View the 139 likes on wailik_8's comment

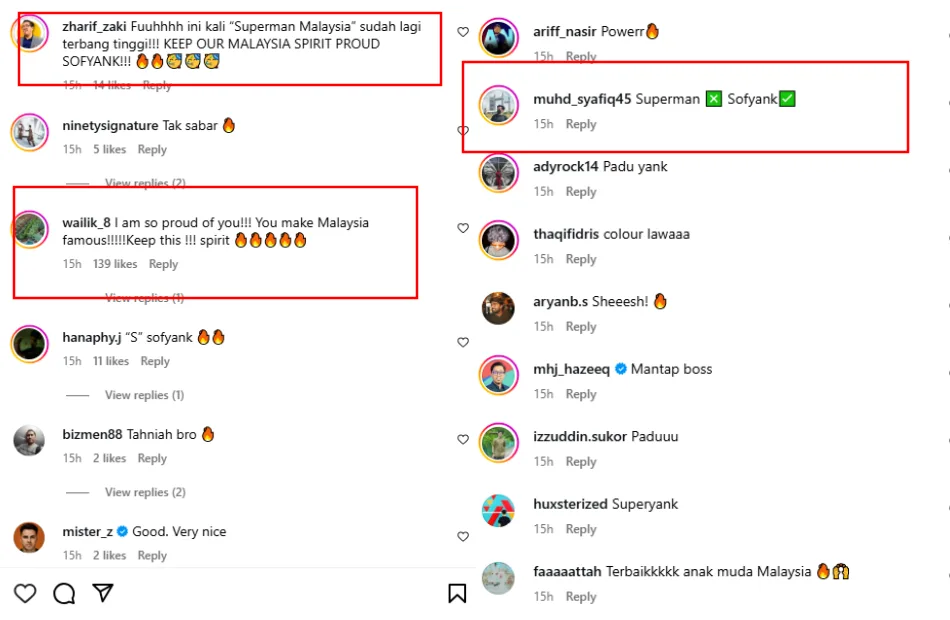[x=115, y=264]
